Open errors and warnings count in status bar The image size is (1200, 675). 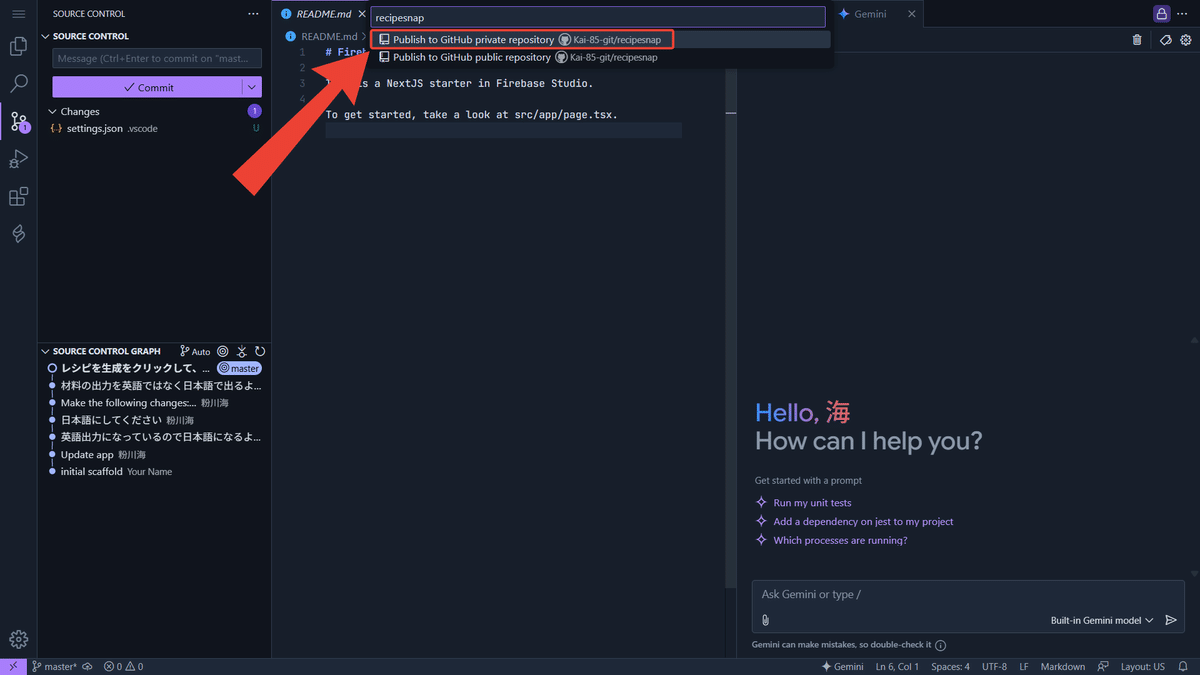point(124,667)
